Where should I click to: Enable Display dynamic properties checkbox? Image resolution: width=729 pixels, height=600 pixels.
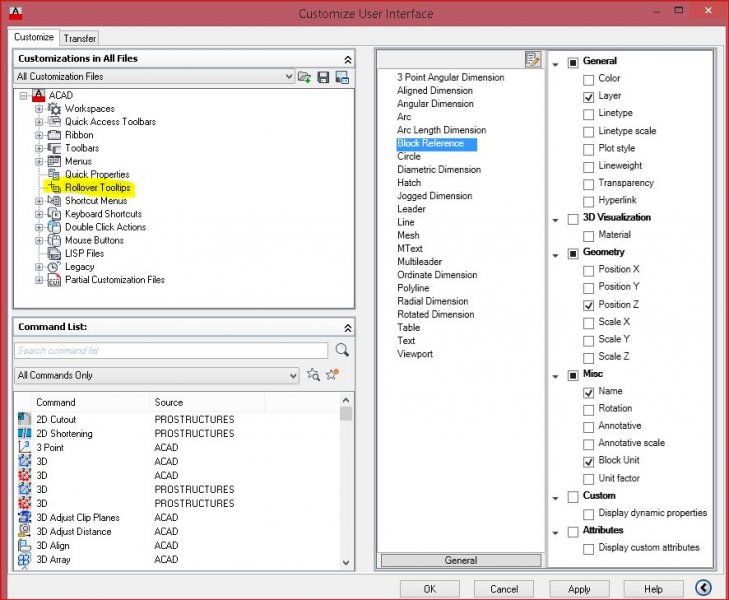(x=588, y=514)
